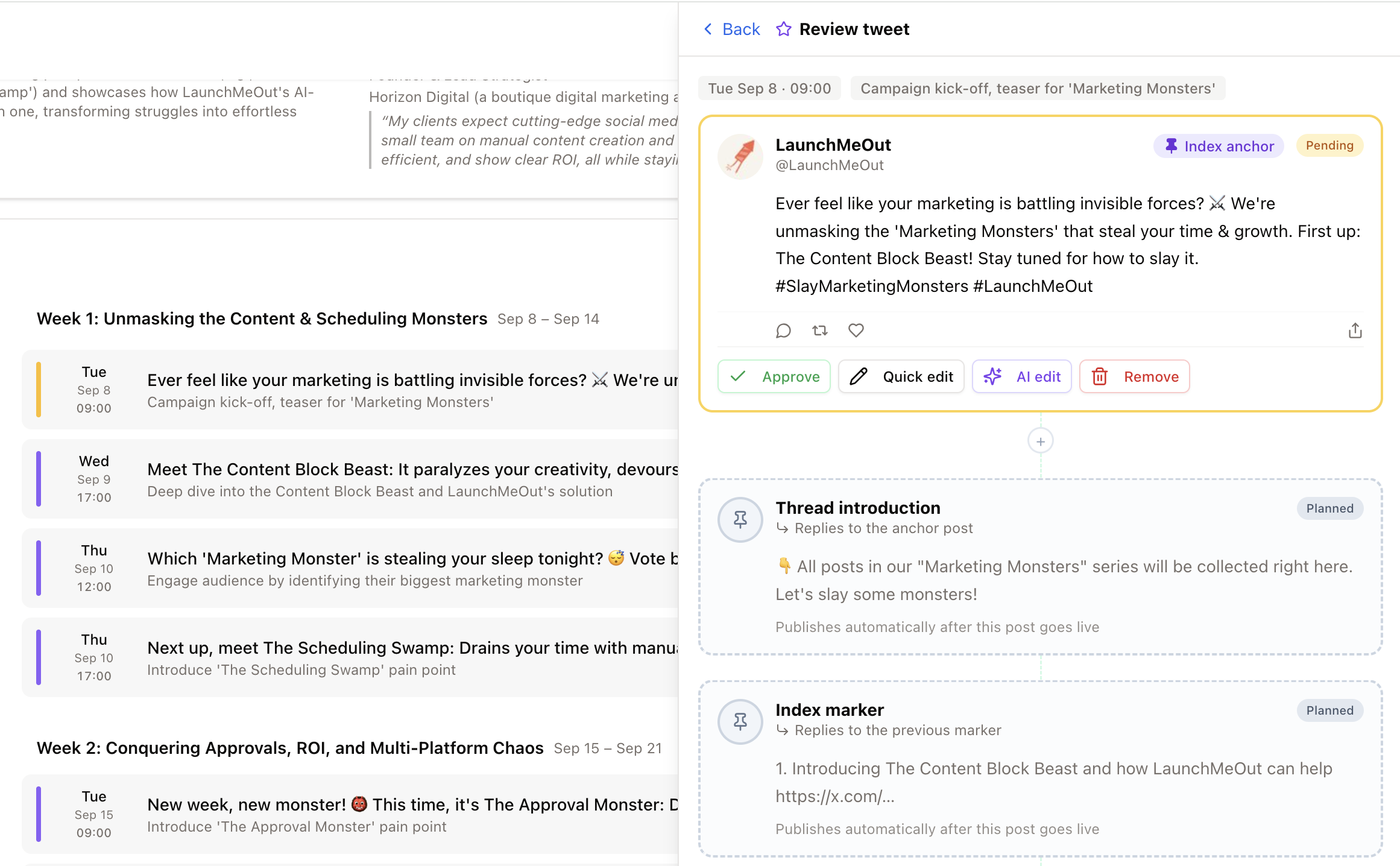This screenshot has width=1400, height=866.
Task: Go back using the Back link
Action: coord(732,29)
